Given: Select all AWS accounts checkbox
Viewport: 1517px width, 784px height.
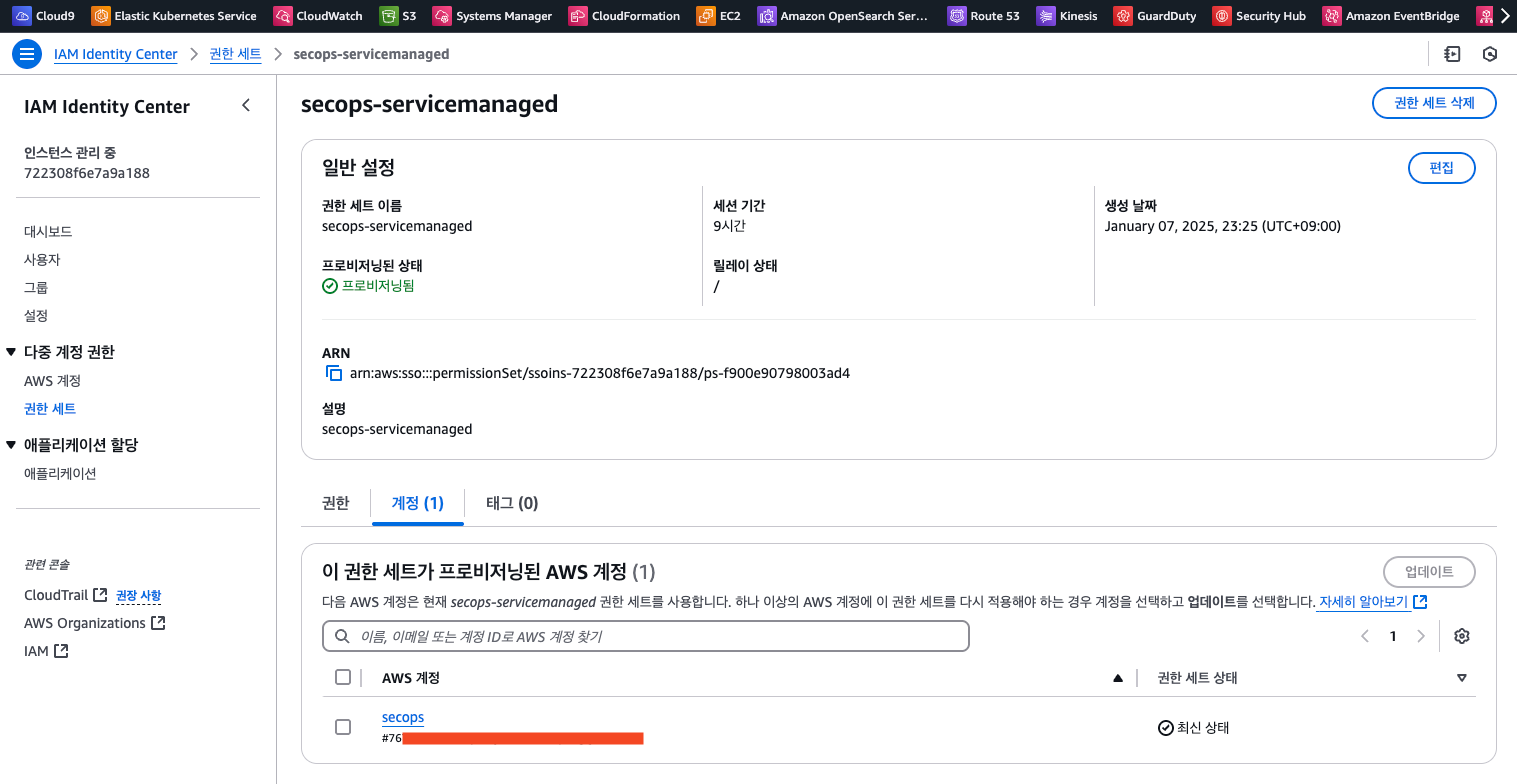Looking at the screenshot, I should [343, 677].
